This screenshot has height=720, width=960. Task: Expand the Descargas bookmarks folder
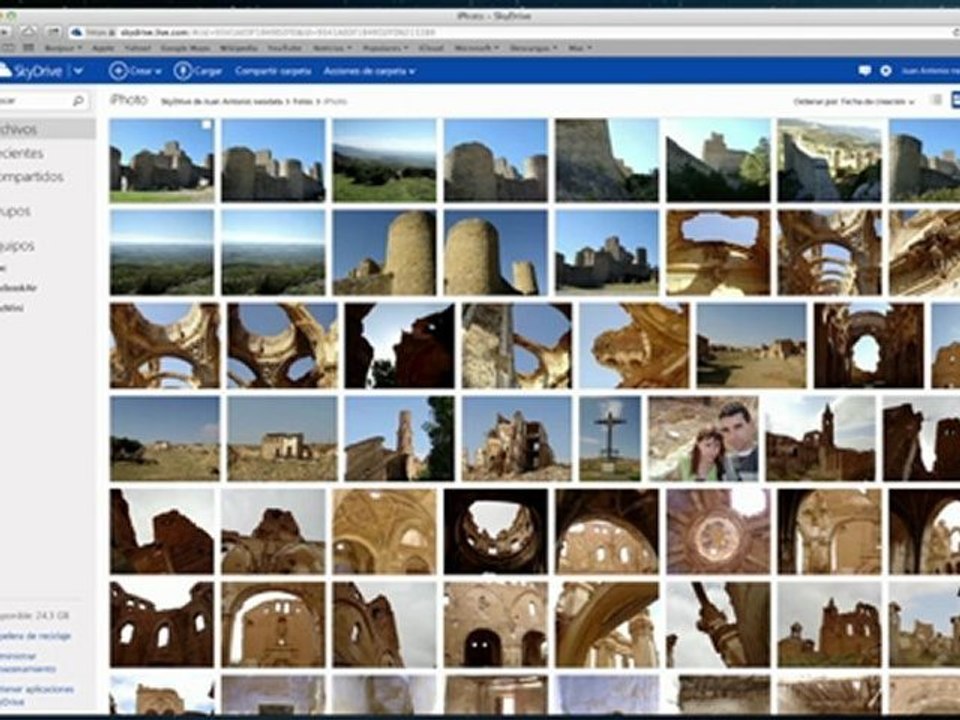(x=534, y=47)
